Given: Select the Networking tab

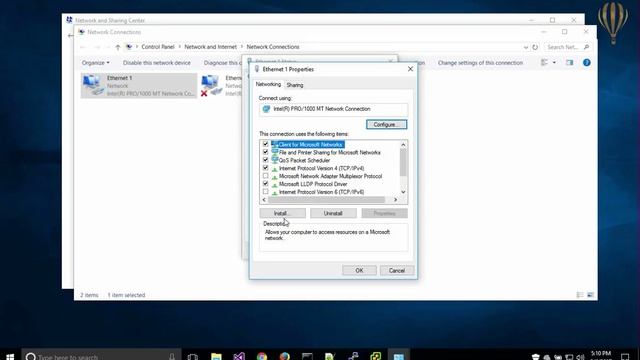Looking at the screenshot, I should [x=268, y=84].
